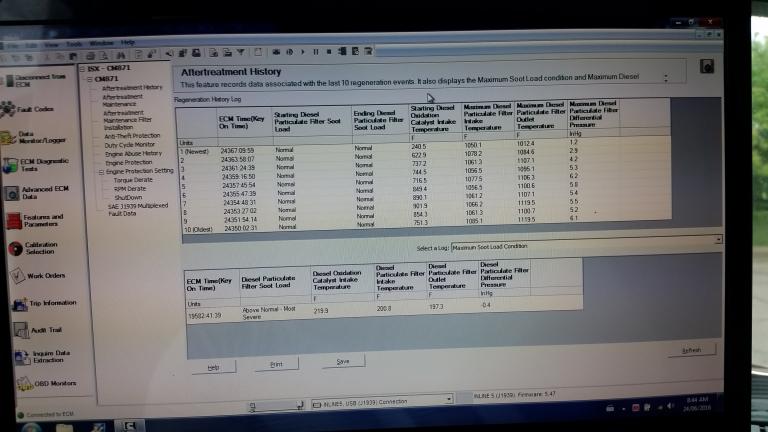Viewport: 768px width, 432px height.
Task: Click the '10 (Oldest)' row label
Action: click(x=198, y=229)
